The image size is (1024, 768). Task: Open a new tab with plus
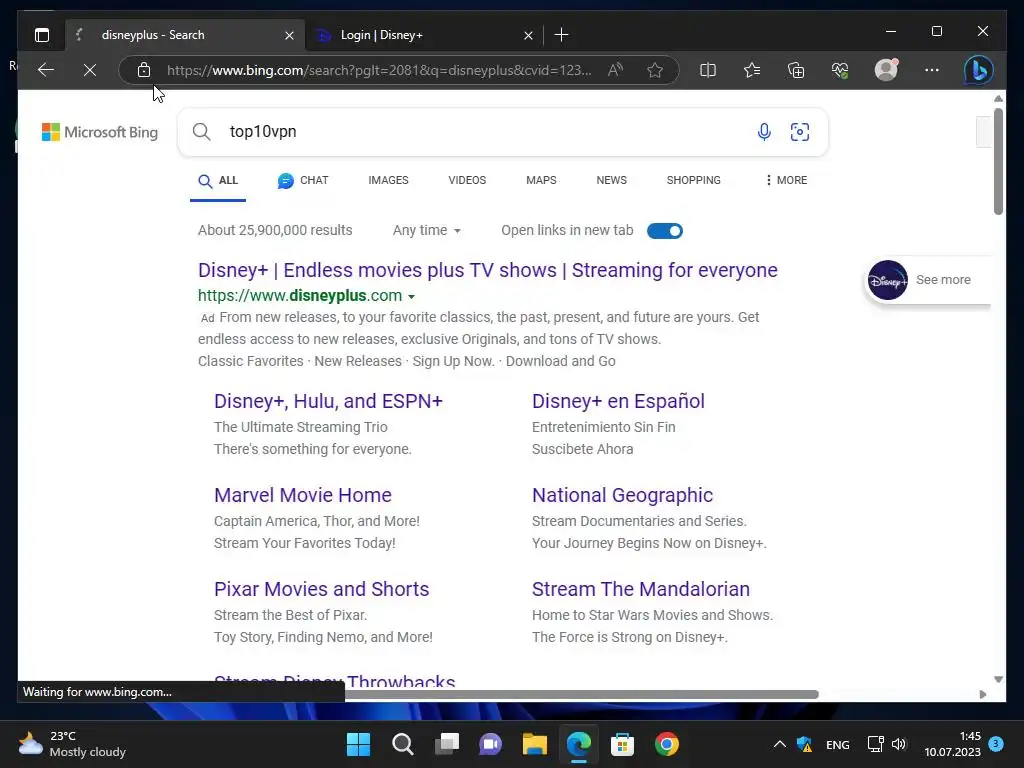(x=562, y=35)
